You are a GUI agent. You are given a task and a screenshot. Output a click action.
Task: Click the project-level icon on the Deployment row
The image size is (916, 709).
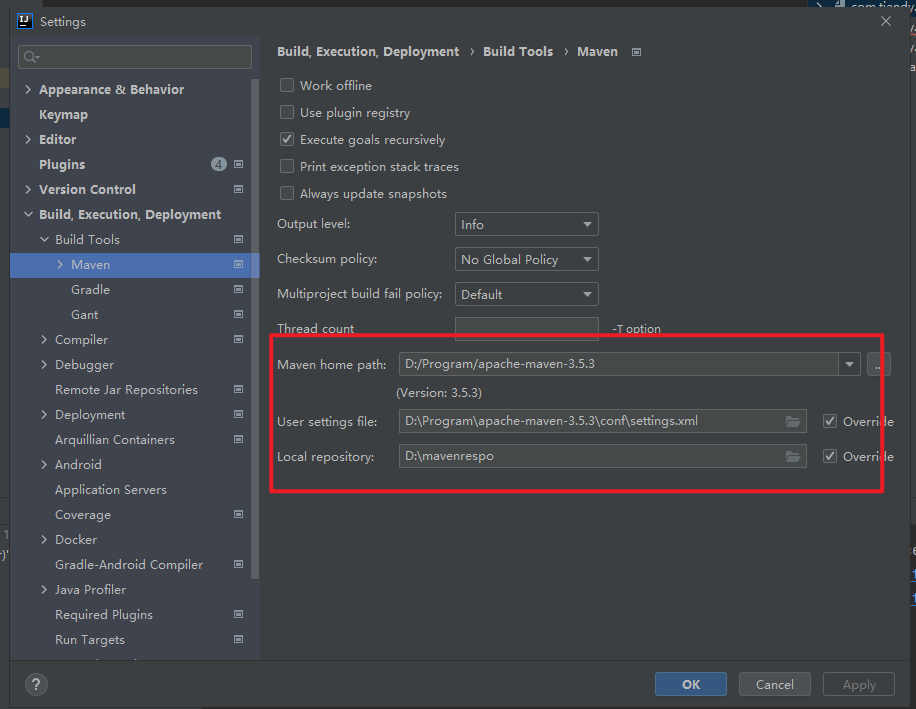pos(238,414)
